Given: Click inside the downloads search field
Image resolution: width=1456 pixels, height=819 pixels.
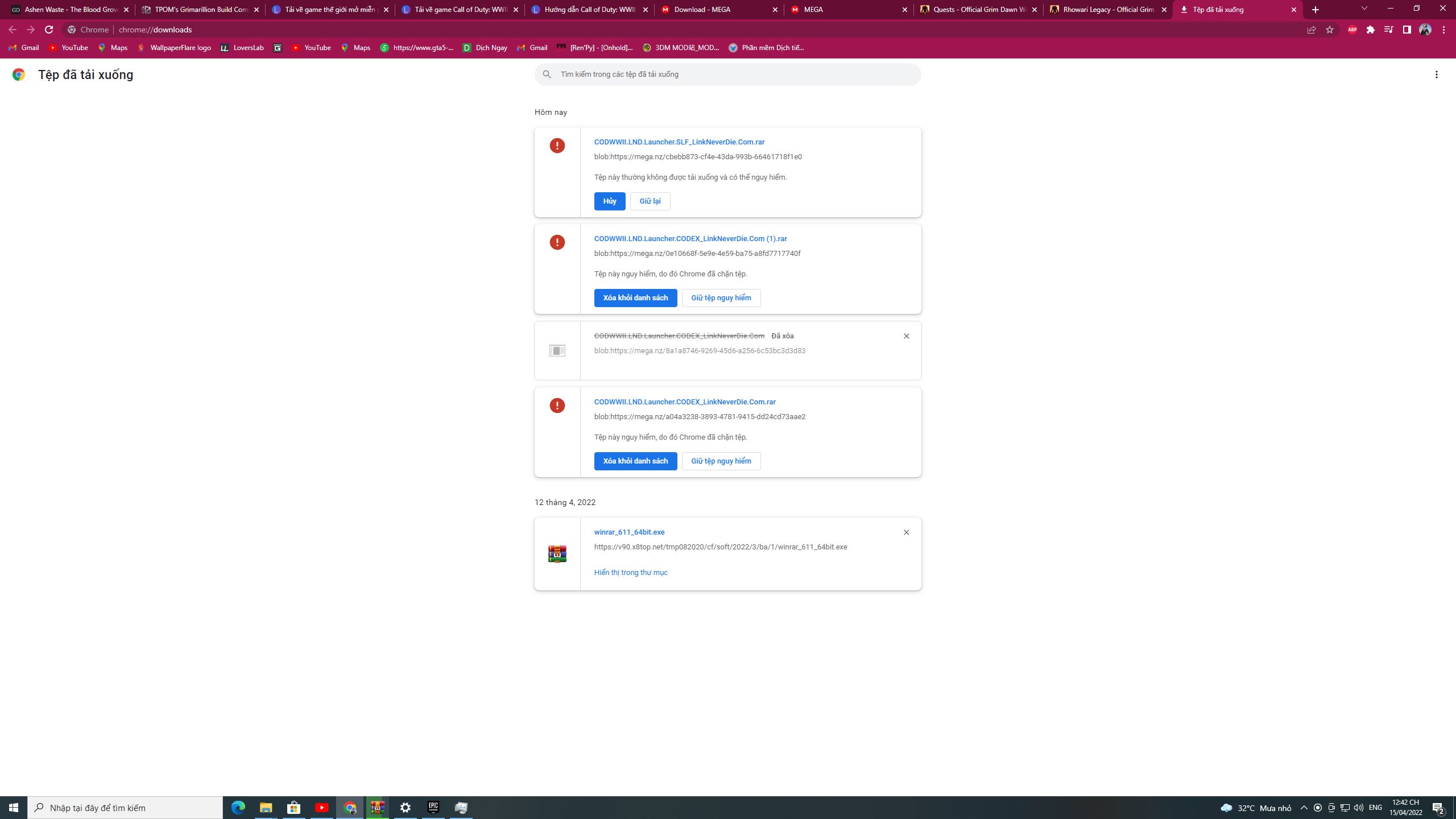Looking at the screenshot, I should click(728, 74).
